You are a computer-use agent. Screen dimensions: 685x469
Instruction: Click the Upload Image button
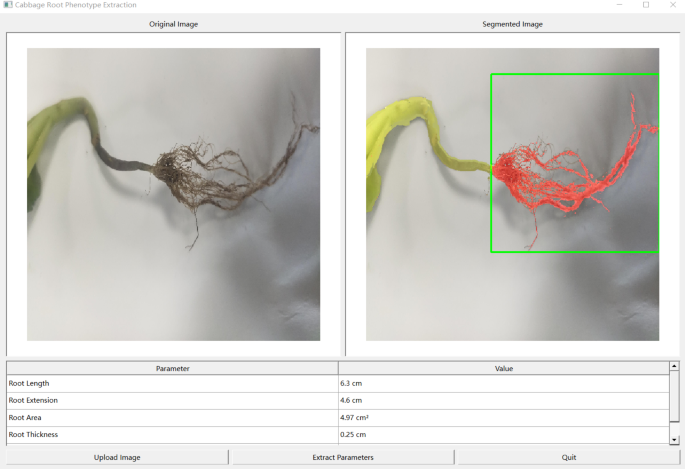point(117,457)
